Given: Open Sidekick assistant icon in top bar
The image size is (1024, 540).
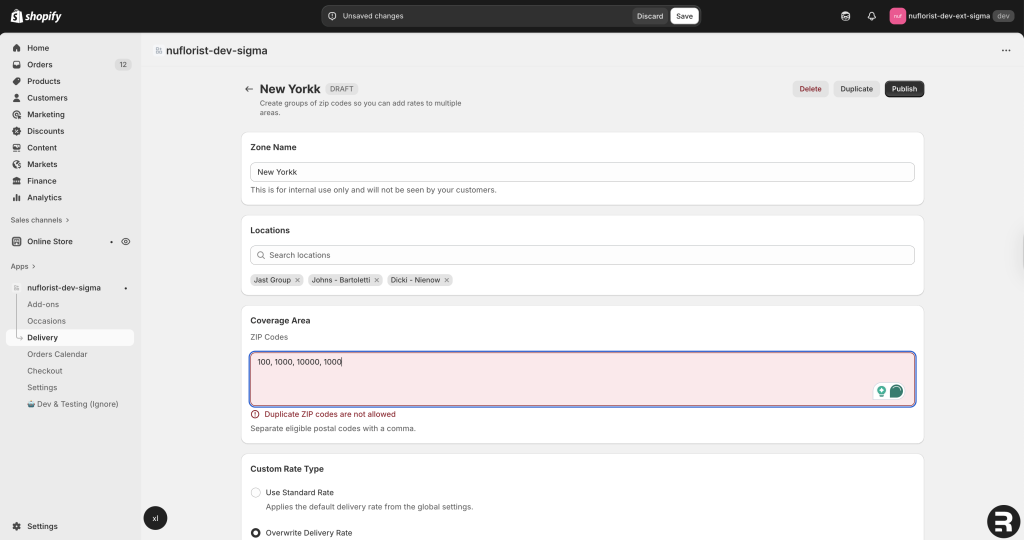Looking at the screenshot, I should (x=845, y=16).
